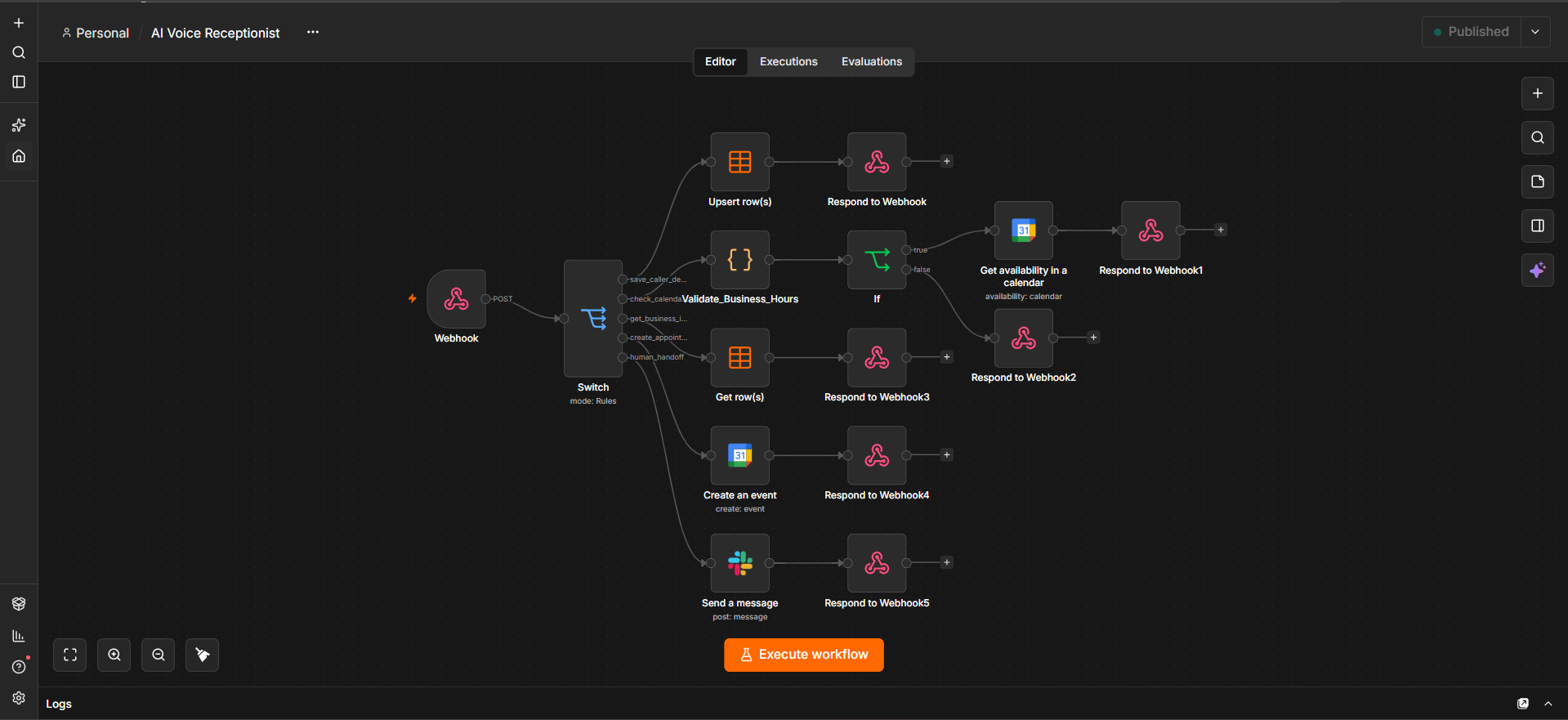This screenshot has width=1568, height=720.
Task: Open help question mark icon
Action: pyautogui.click(x=19, y=667)
